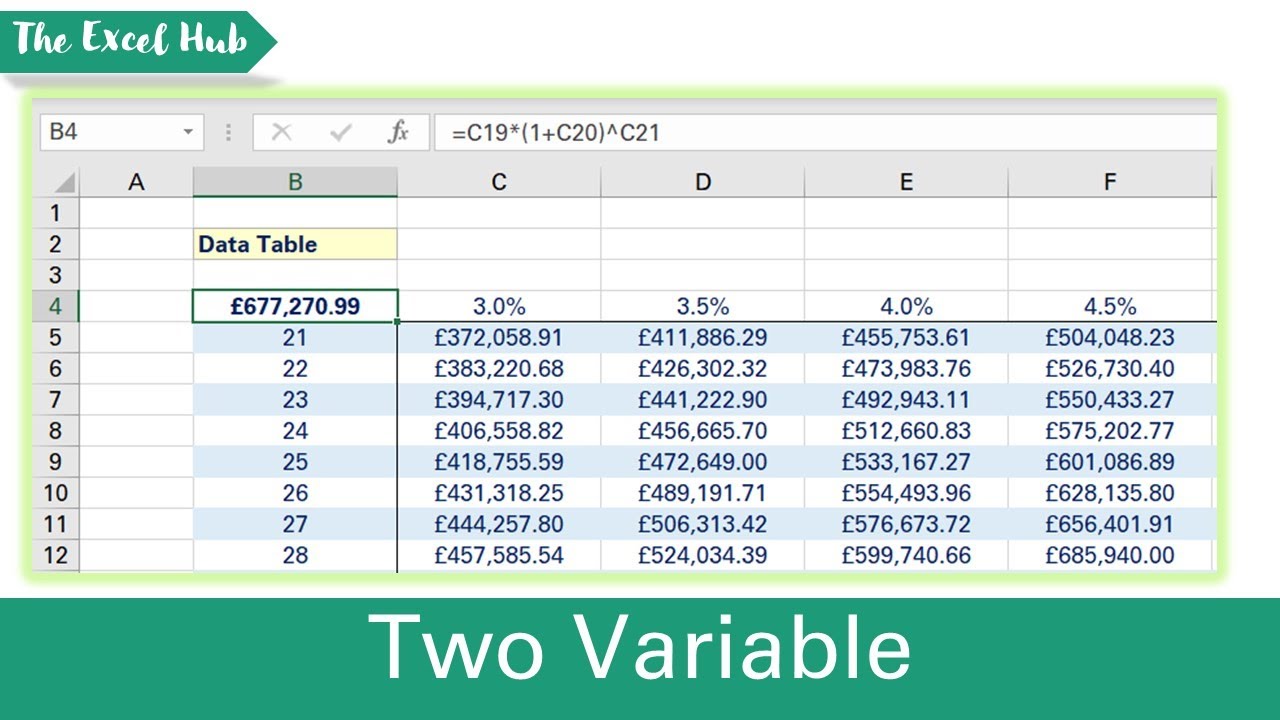
Task: Click cell £441,222.90
Action: (703, 400)
